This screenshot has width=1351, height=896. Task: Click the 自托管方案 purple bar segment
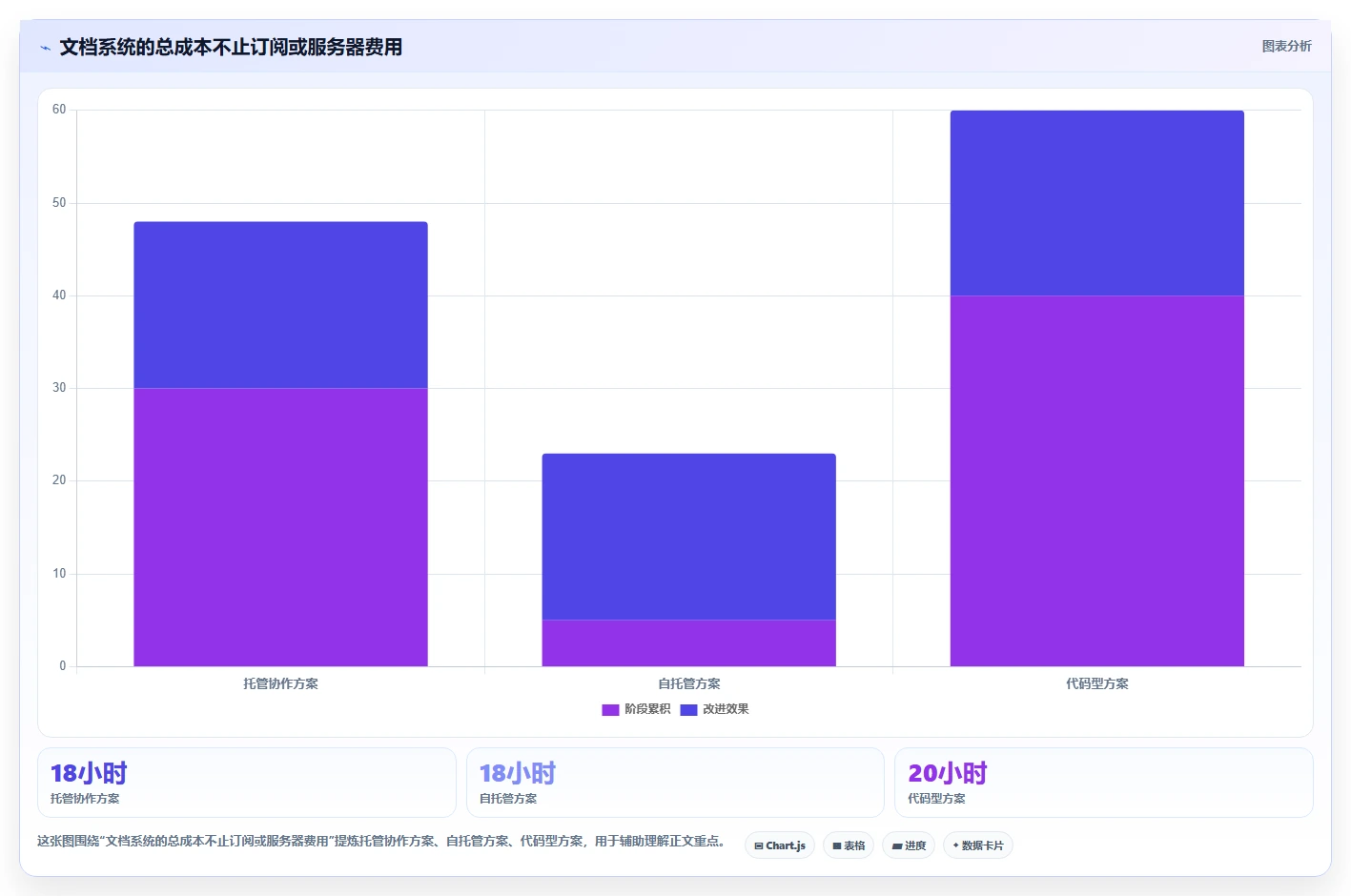(x=688, y=643)
